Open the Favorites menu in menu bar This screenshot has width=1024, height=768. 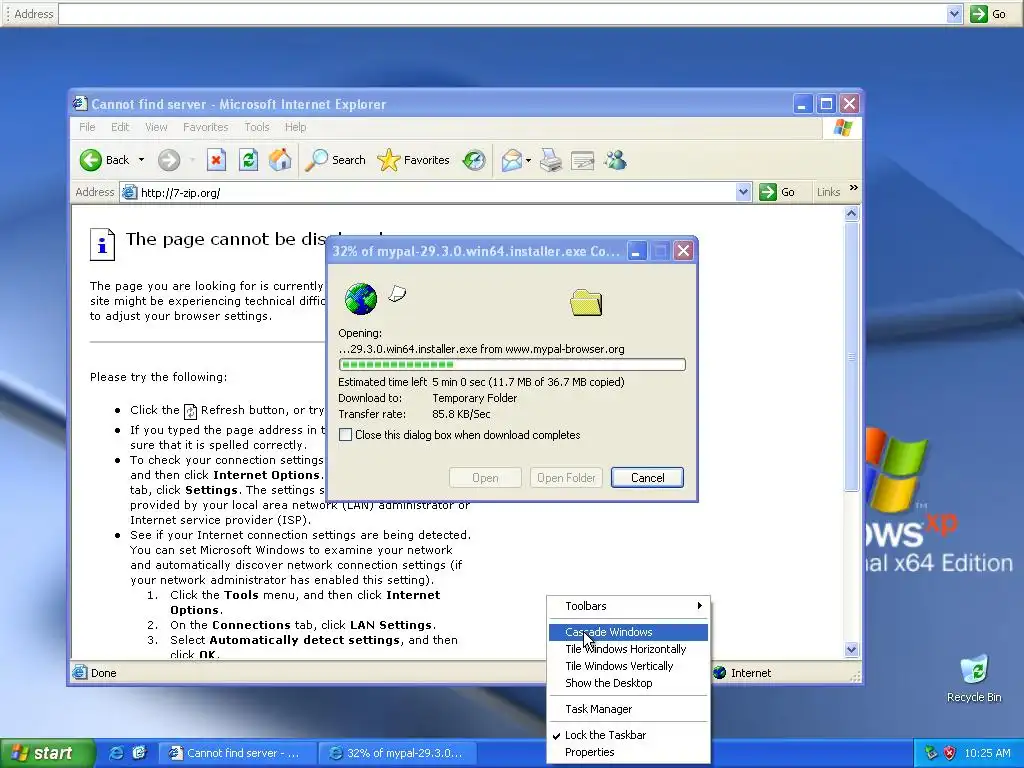(x=206, y=127)
